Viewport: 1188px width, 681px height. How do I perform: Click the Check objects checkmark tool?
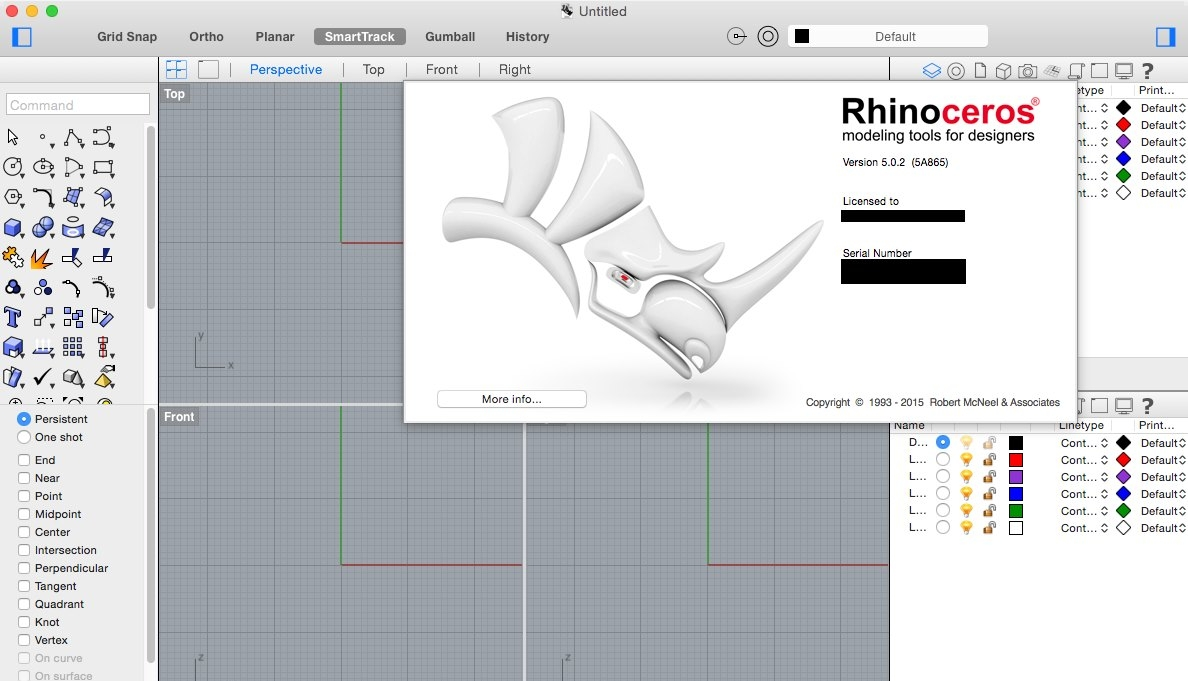pos(43,377)
